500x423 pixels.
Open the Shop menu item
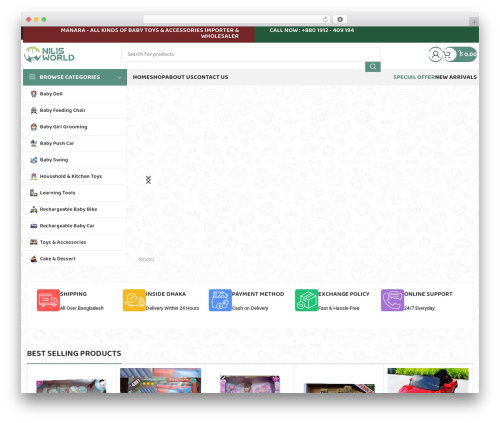[157, 77]
